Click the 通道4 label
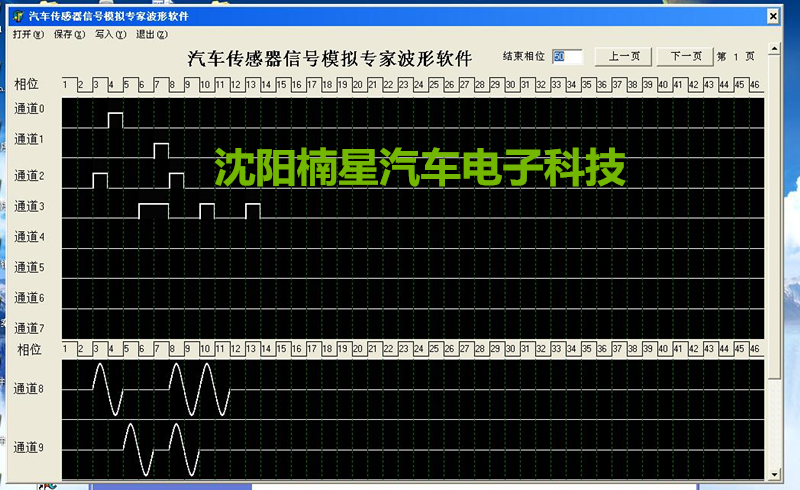This screenshot has height=490, width=800. [x=29, y=237]
